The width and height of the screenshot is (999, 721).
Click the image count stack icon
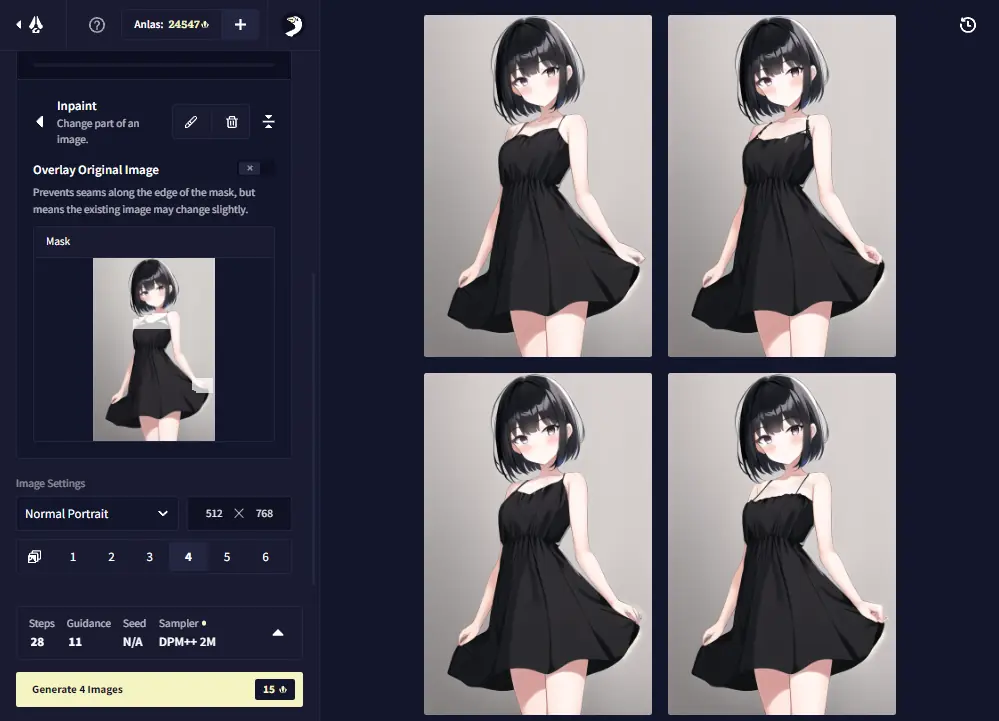point(35,557)
